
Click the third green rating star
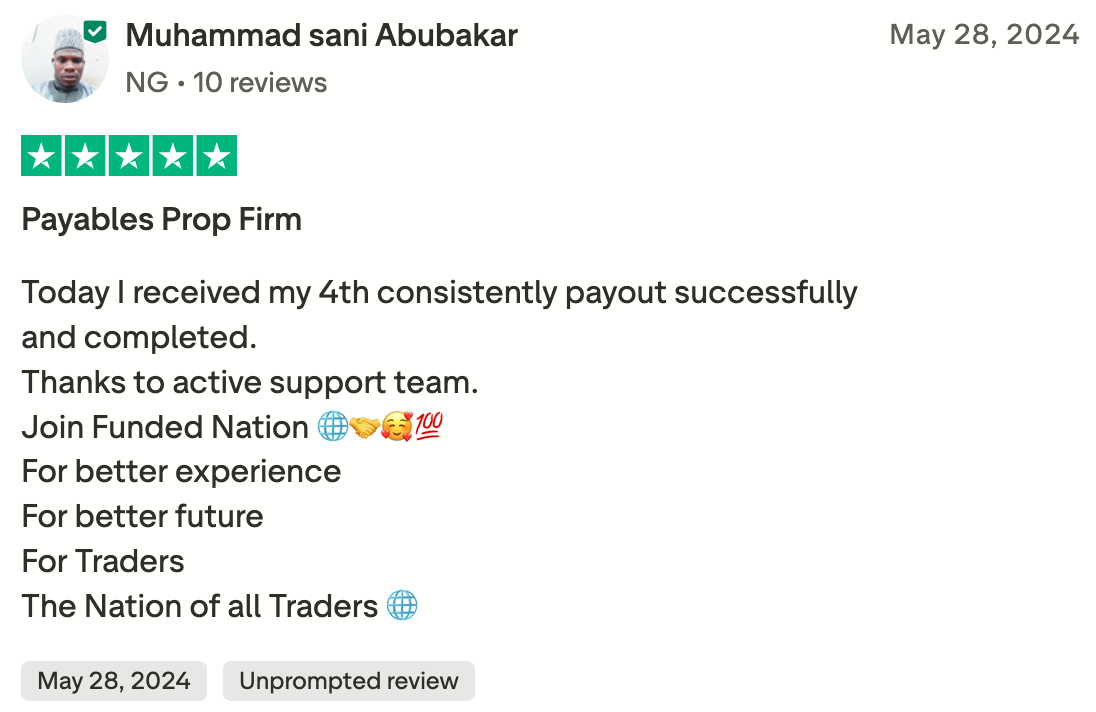(129, 156)
